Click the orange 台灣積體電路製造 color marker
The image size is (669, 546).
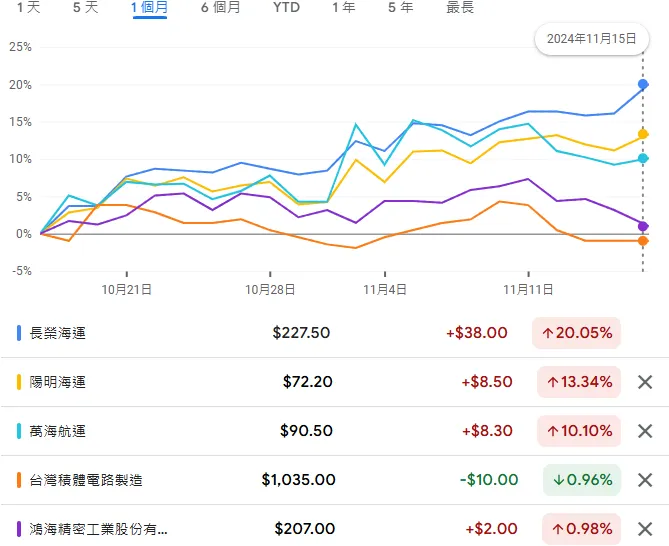click(x=19, y=480)
